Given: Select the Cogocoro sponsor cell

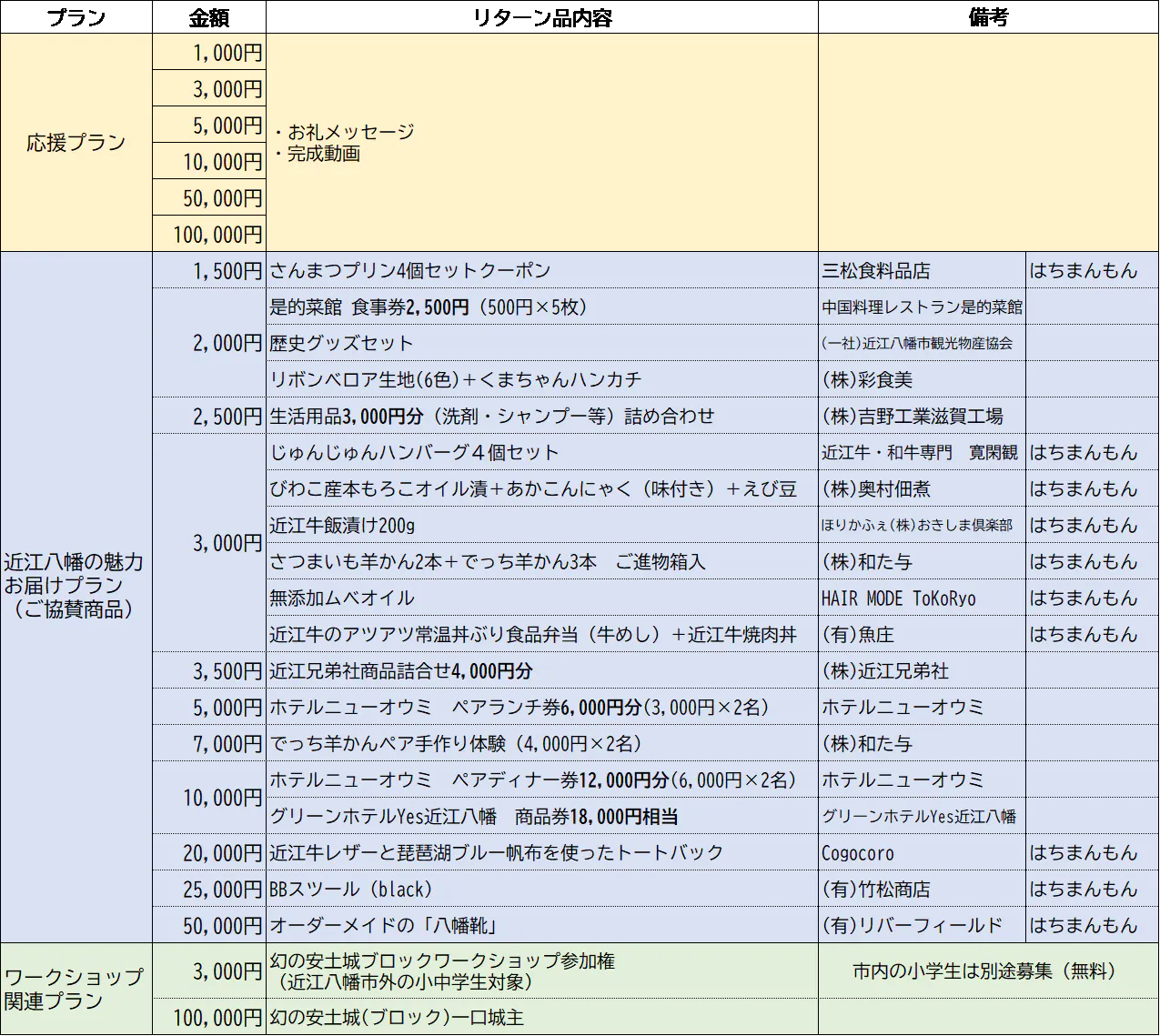Looking at the screenshot, I should coord(922,852).
